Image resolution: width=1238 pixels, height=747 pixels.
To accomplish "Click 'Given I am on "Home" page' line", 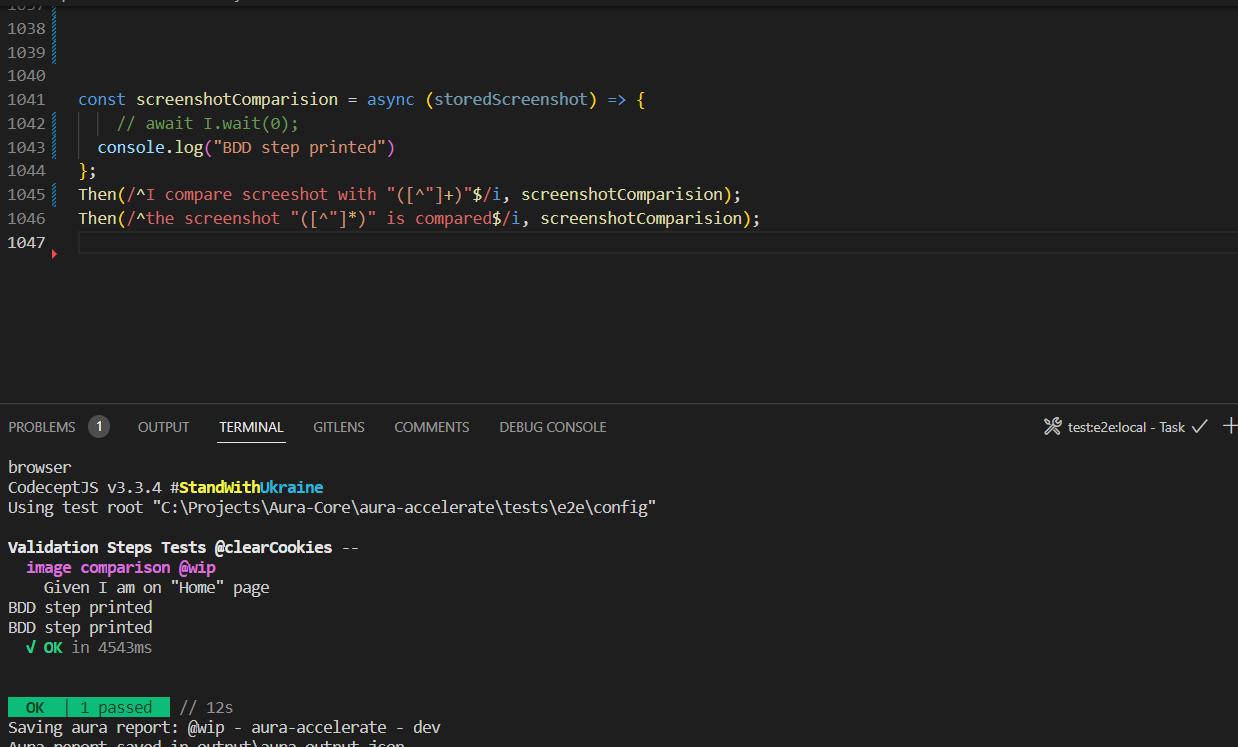I will 157,587.
